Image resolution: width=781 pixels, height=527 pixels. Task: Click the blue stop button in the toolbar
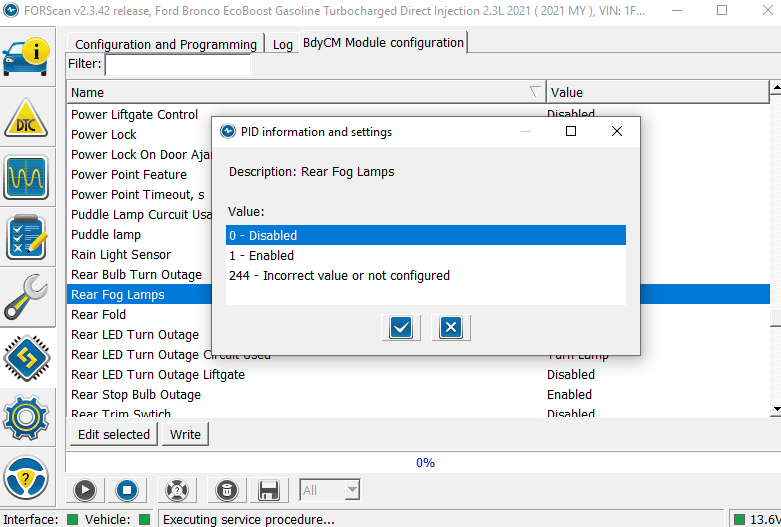(x=127, y=490)
